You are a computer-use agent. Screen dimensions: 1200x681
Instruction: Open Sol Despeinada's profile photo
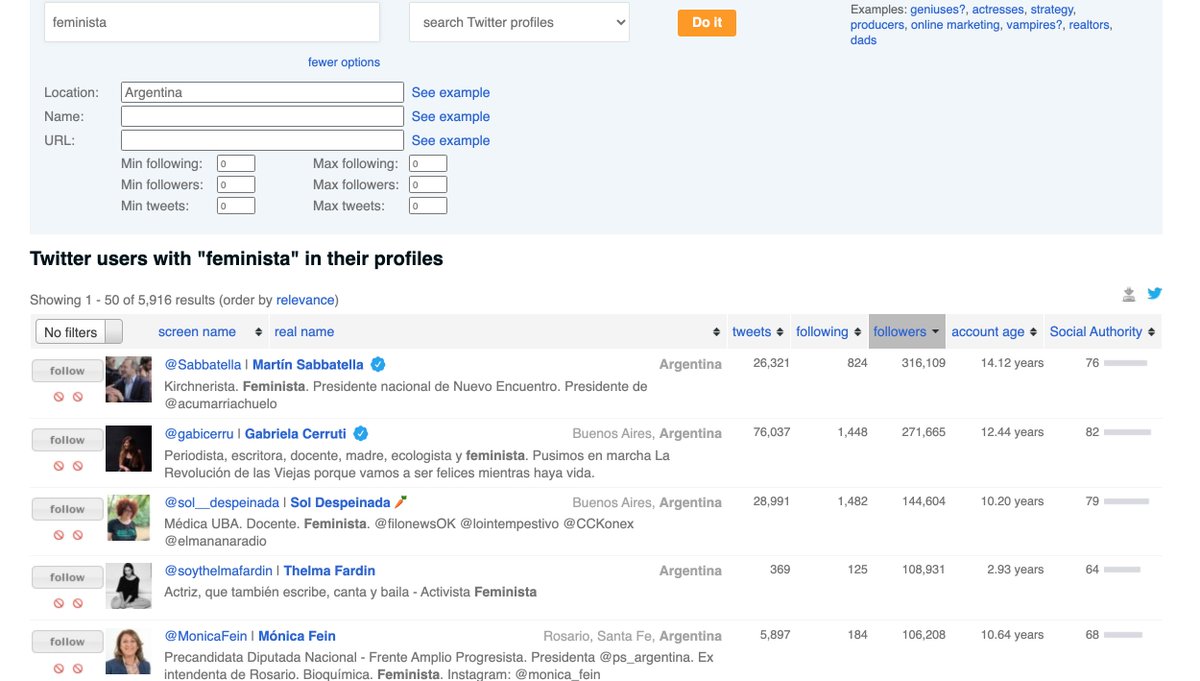pos(128,517)
